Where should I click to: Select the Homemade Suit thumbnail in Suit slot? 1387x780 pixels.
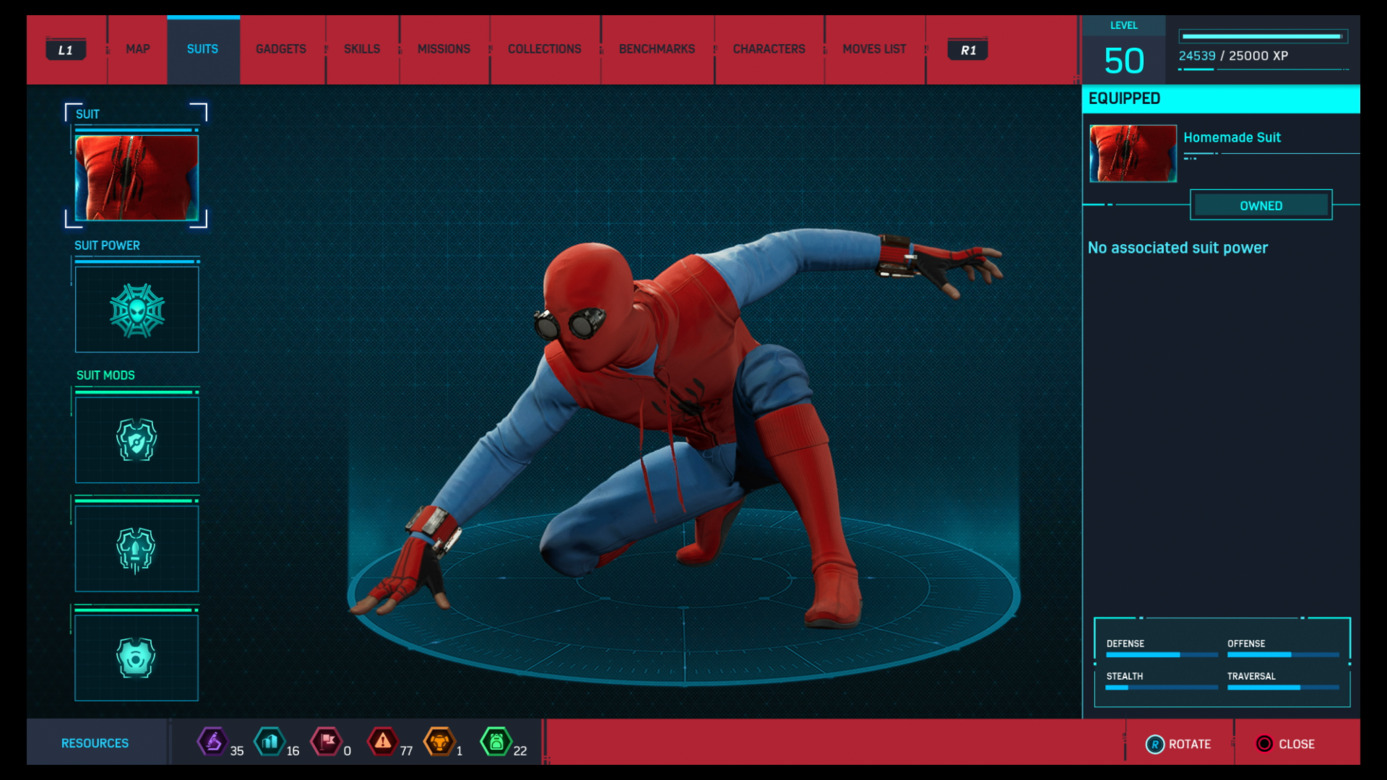coord(137,178)
